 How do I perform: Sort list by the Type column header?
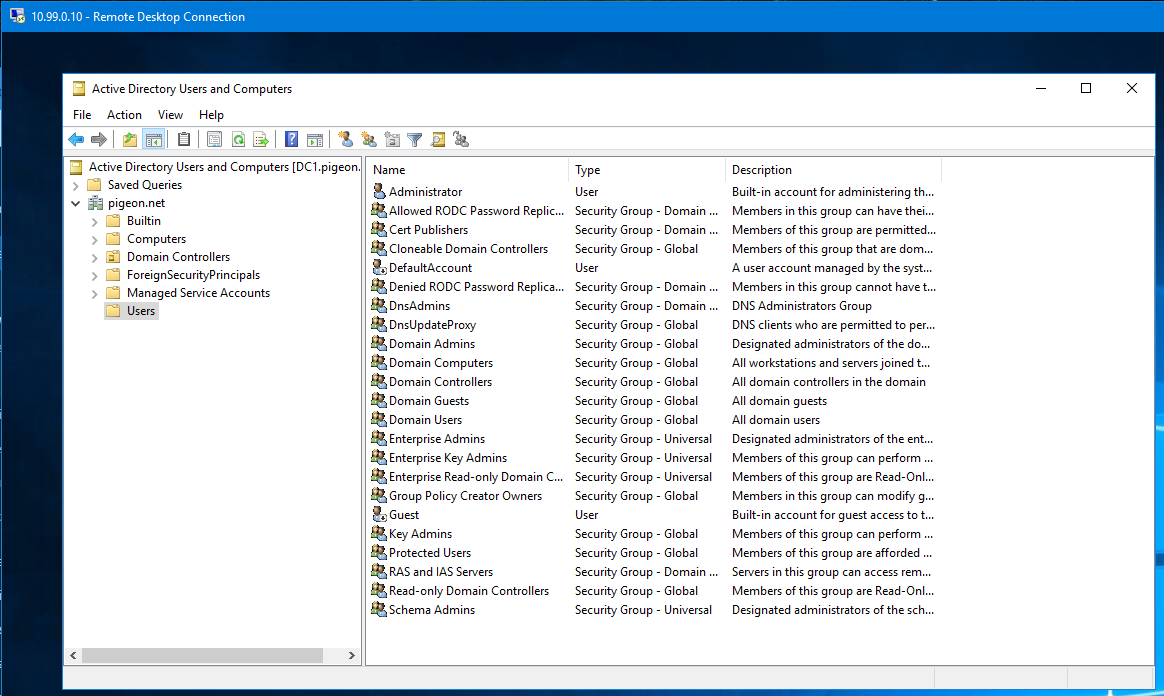click(647, 170)
